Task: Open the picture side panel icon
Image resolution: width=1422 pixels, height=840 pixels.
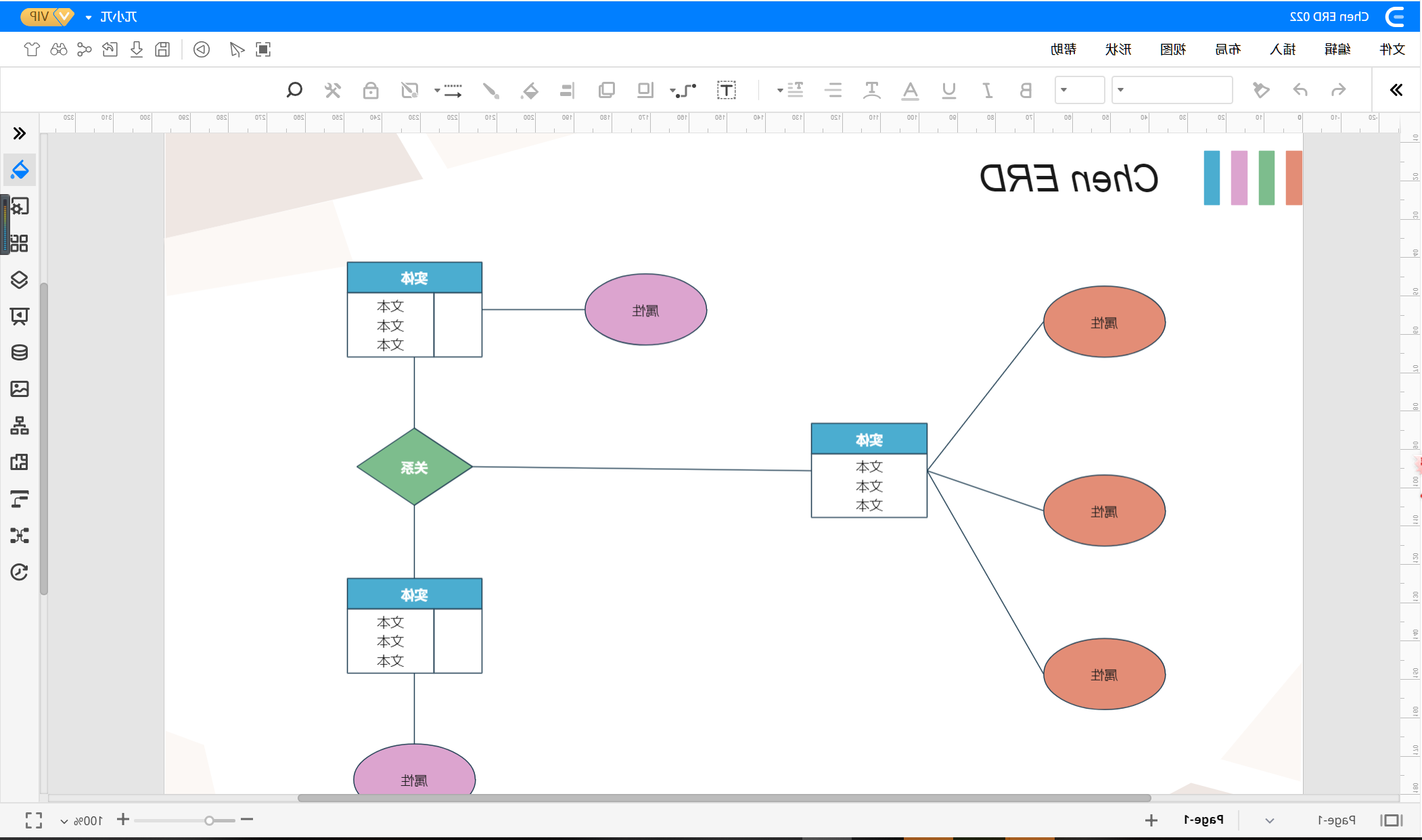Action: tap(20, 389)
